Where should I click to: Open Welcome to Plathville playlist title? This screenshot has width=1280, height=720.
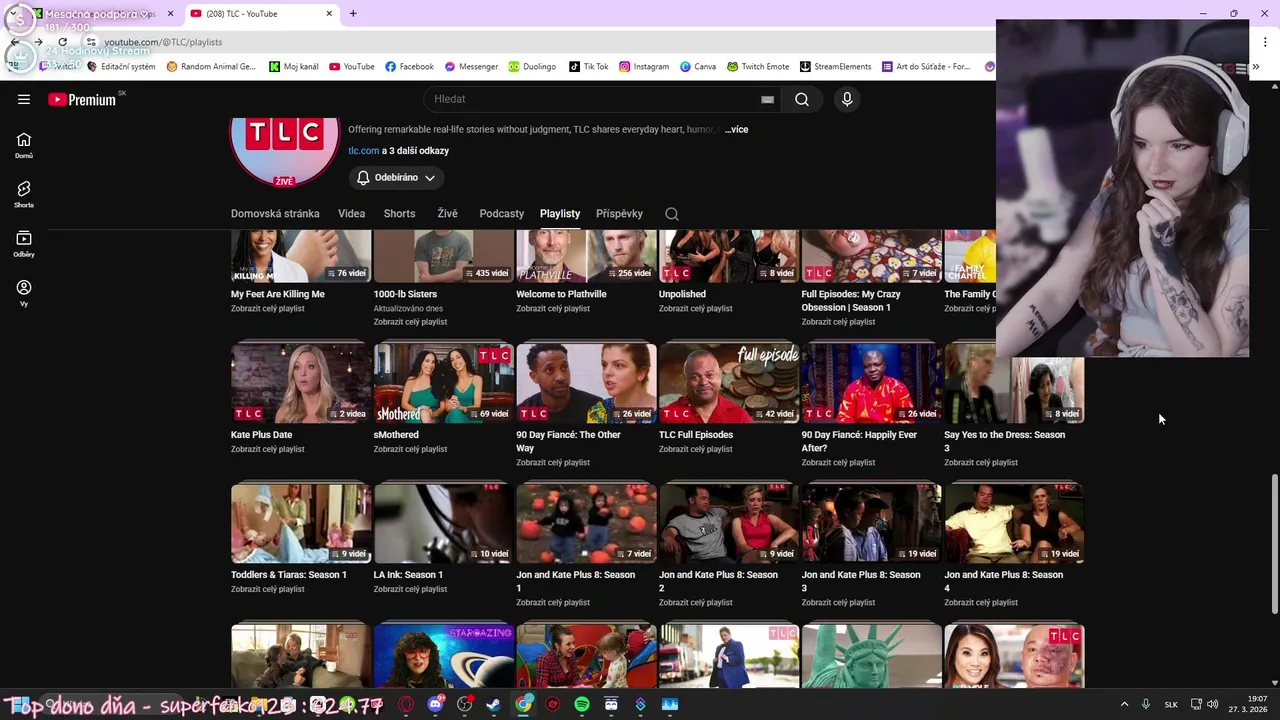pyautogui.click(x=561, y=294)
